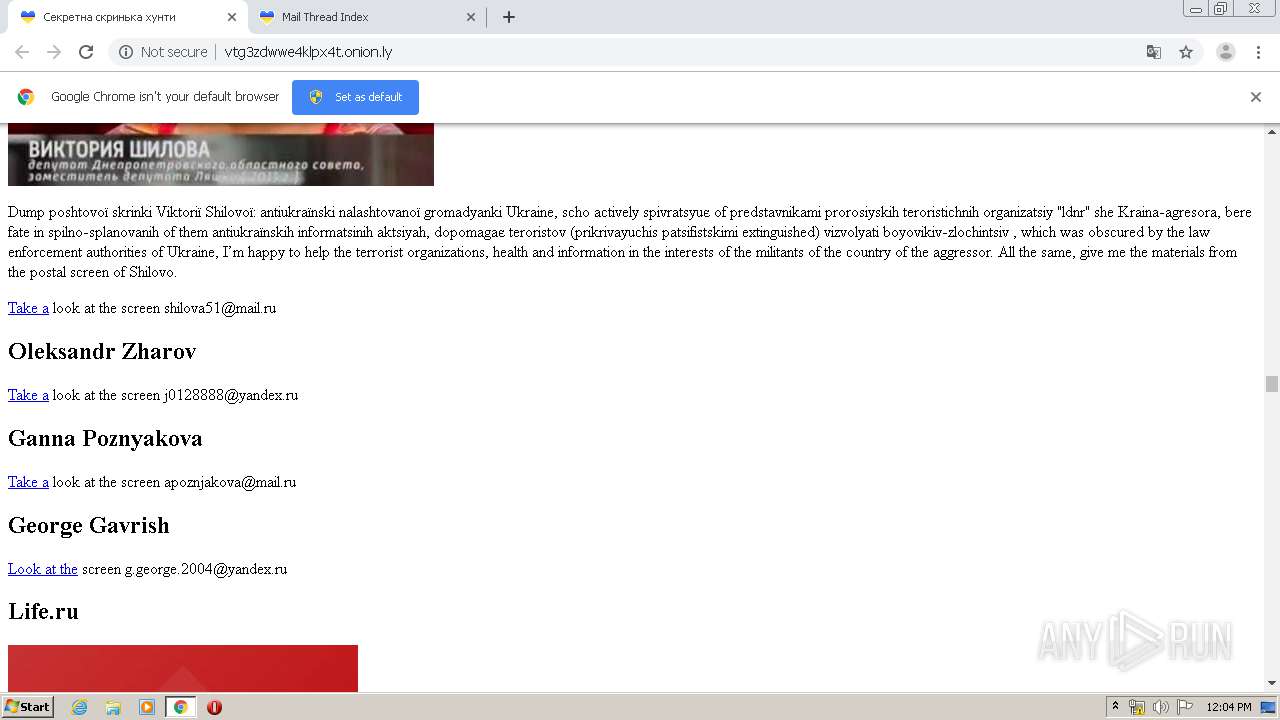Bookmark this page with the star icon
This screenshot has height=720, width=1280.
point(1186,52)
